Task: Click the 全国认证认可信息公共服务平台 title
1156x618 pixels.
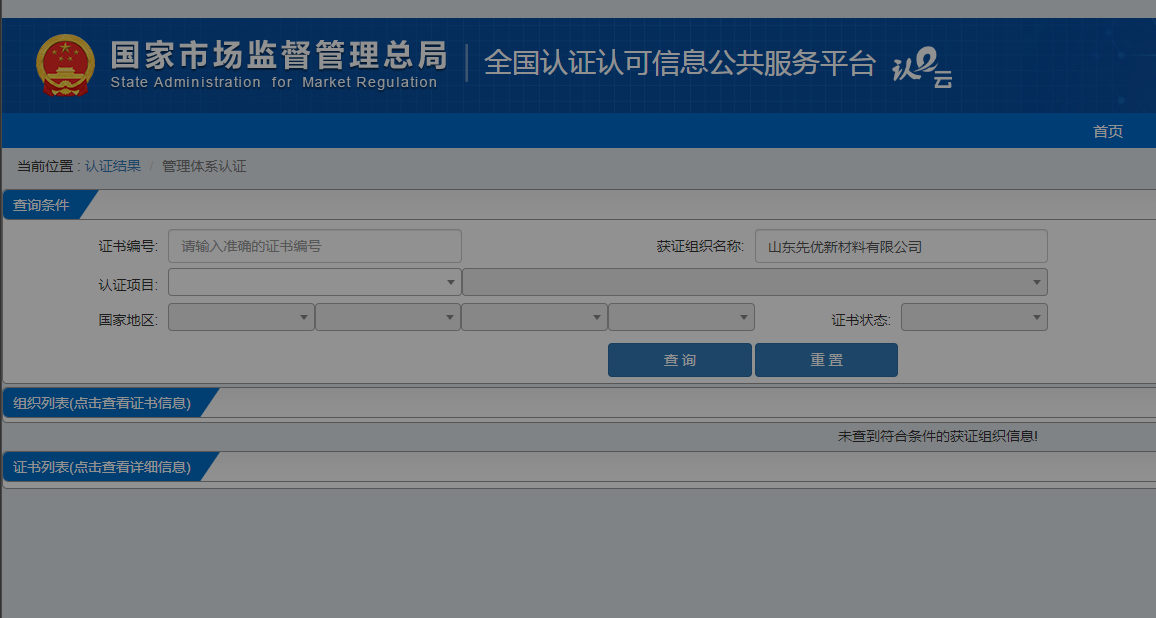Action: [x=679, y=63]
